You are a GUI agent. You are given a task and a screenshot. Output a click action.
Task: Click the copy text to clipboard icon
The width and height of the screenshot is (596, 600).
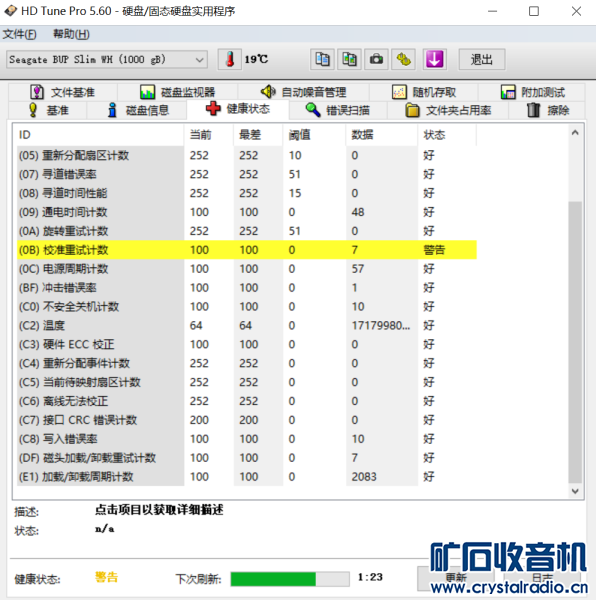[x=322, y=60]
